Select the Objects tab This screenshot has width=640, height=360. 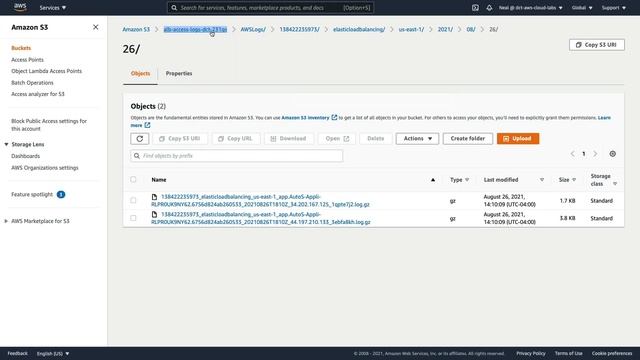[x=140, y=73]
